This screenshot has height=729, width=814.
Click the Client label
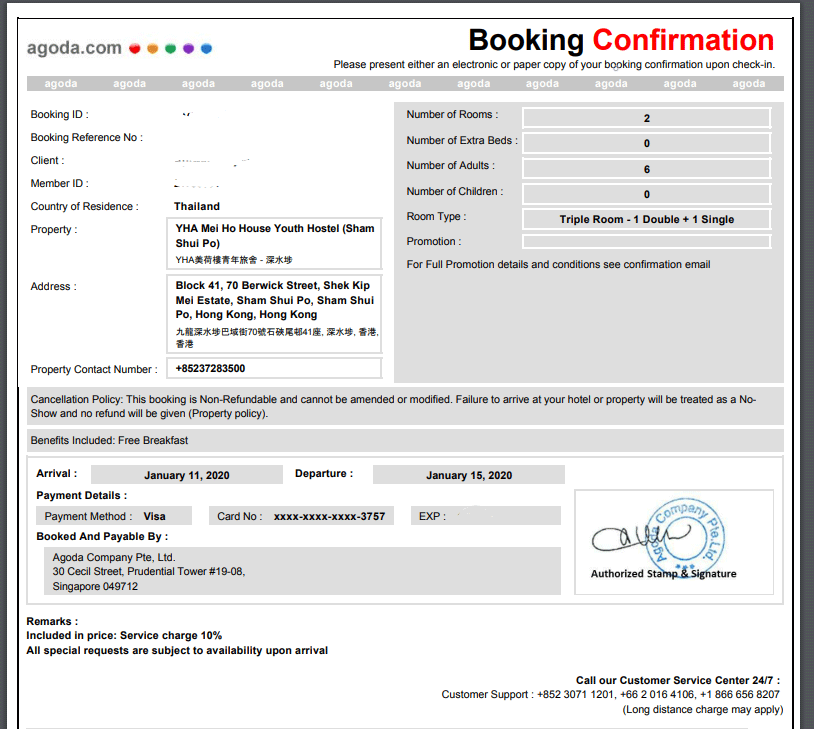point(47,160)
